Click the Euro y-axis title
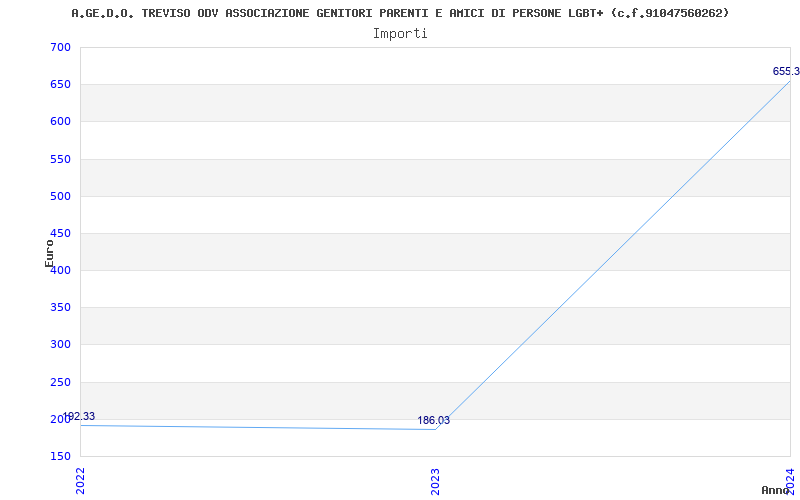 point(49,254)
